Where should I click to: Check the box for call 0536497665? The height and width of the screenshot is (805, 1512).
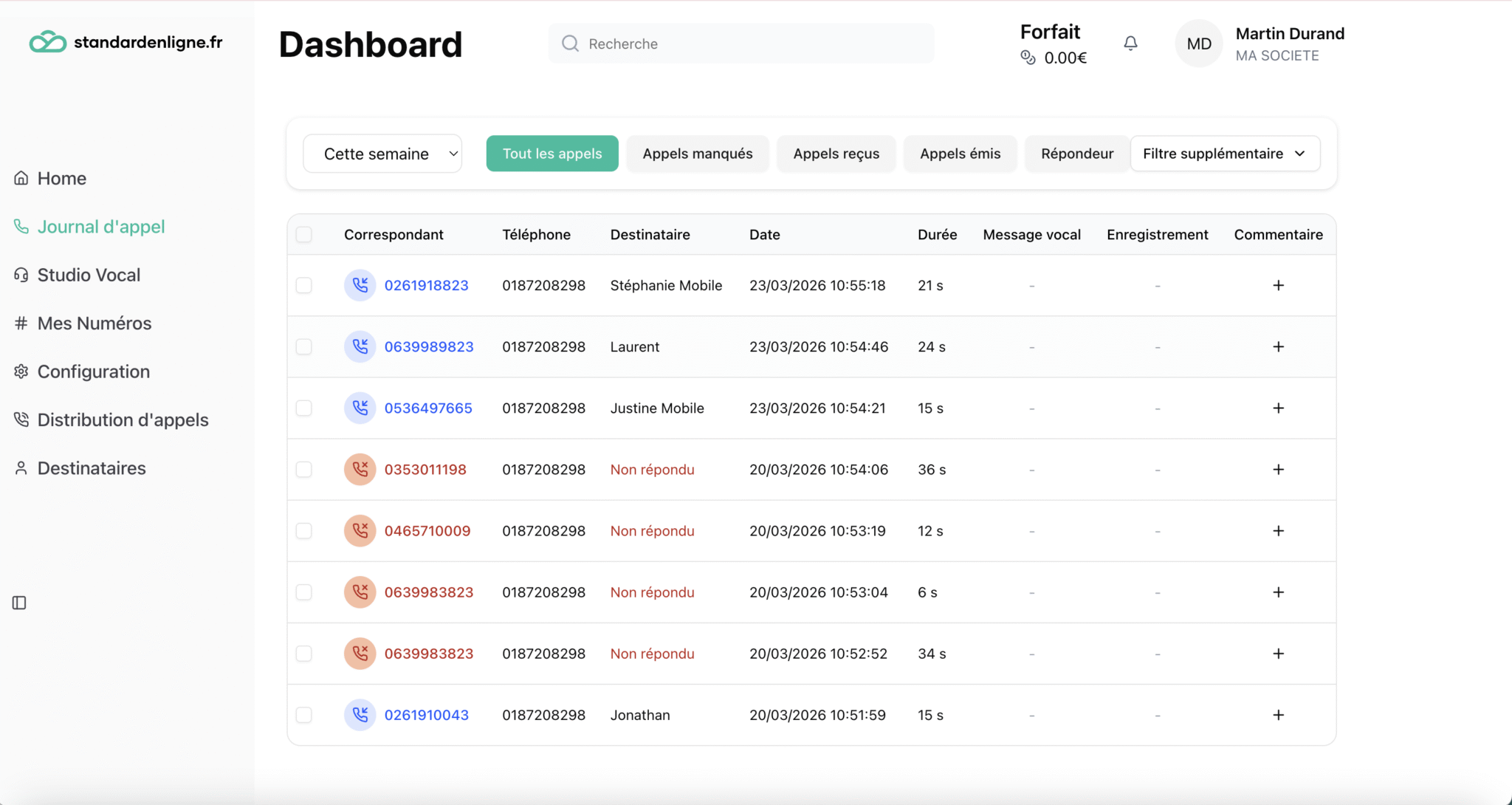(303, 408)
